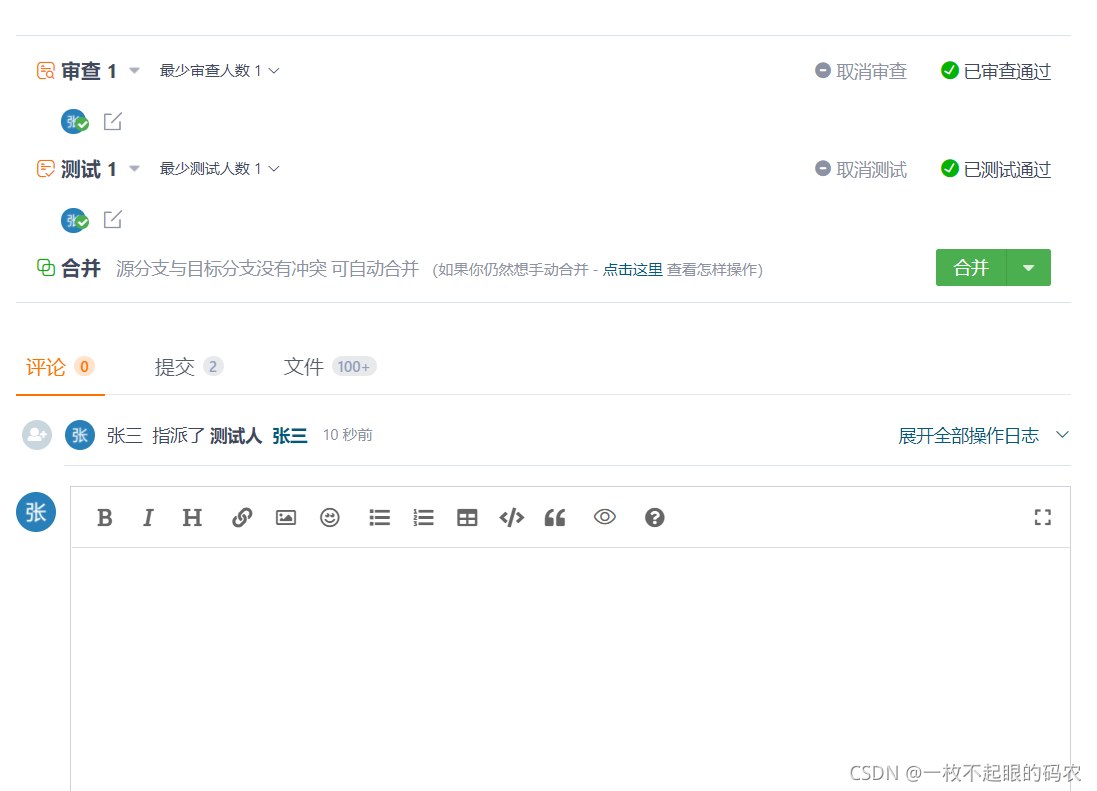This screenshot has width=1097, height=791.
Task: Insert a heading using the H icon
Action: click(192, 517)
